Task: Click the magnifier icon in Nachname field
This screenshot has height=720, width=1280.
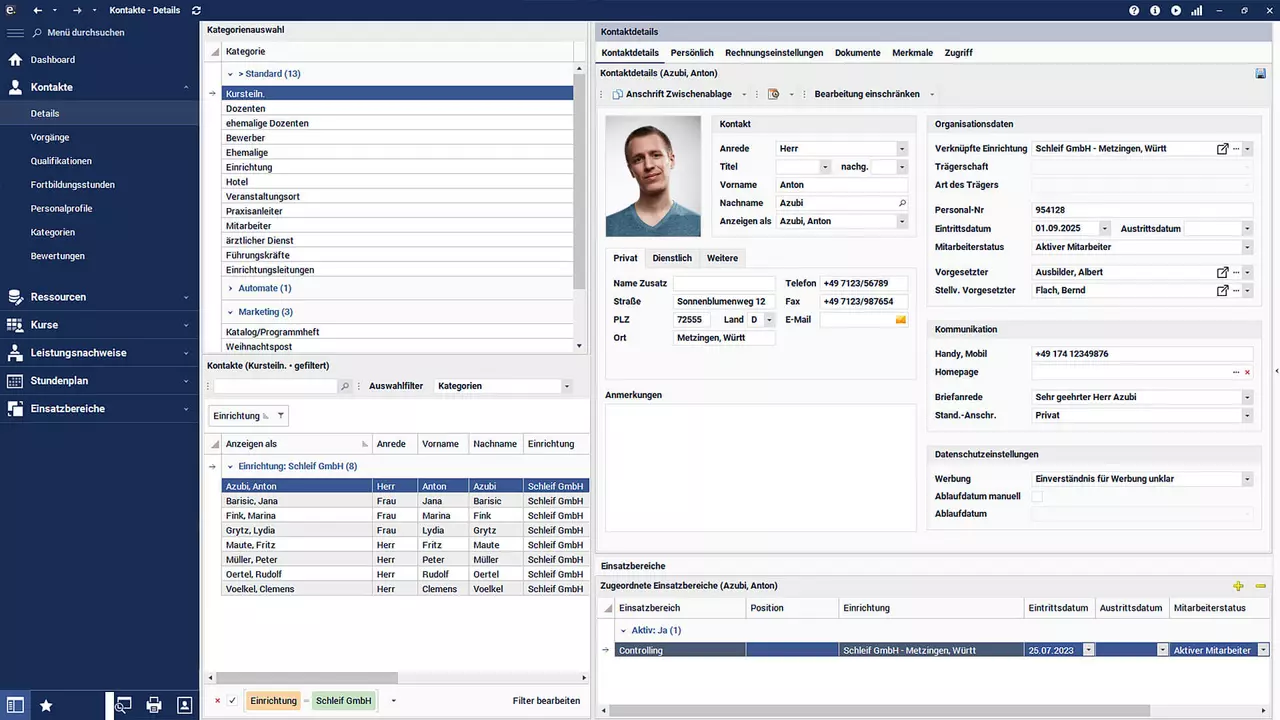Action: coord(901,203)
